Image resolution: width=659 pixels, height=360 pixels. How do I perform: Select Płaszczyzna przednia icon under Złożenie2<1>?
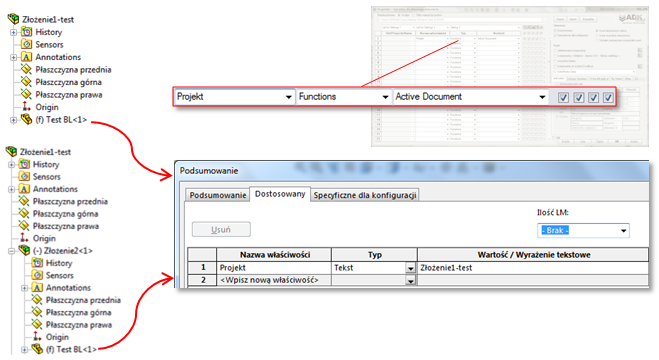(x=37, y=300)
